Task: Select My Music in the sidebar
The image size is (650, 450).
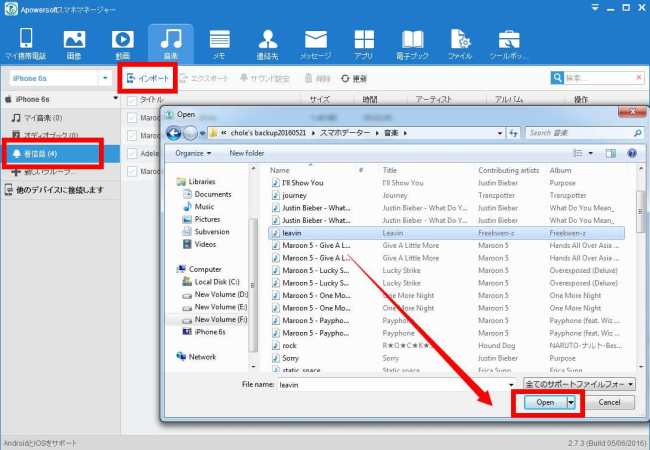Action: click(37, 118)
